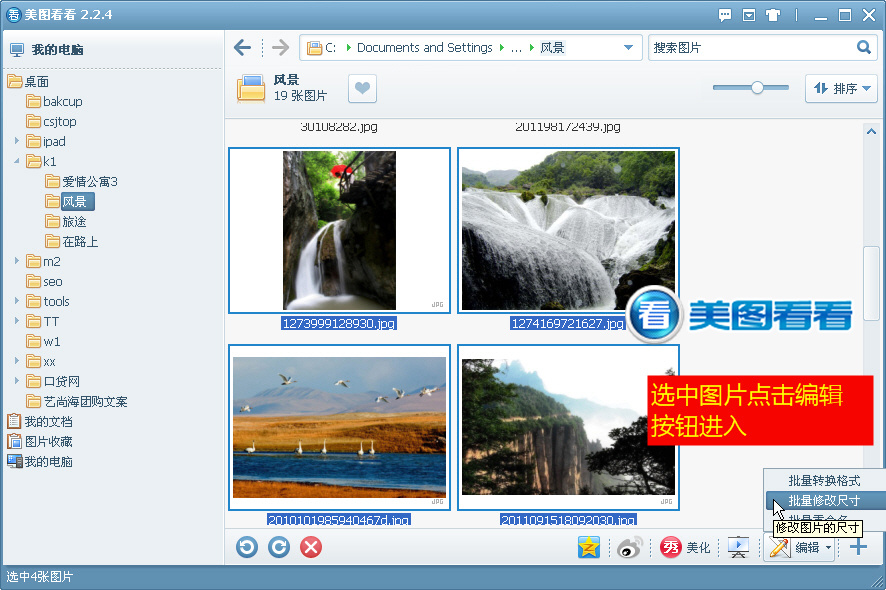Viewport: 886px width, 590px height.
Task: Click Documents and Settings in path
Action: coord(425,47)
